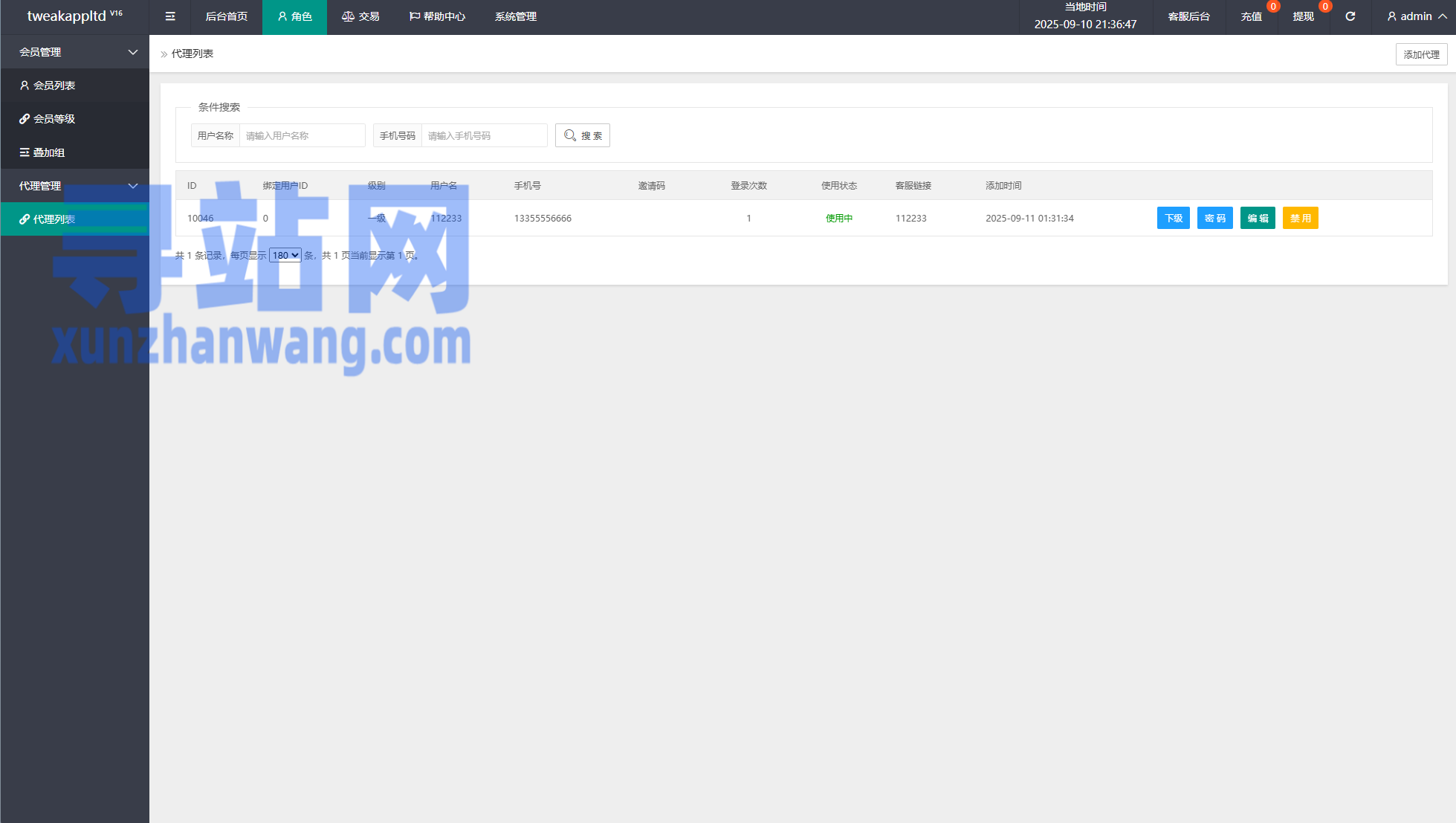
Task: Collapse the 代理管理 section
Action: coord(74,186)
